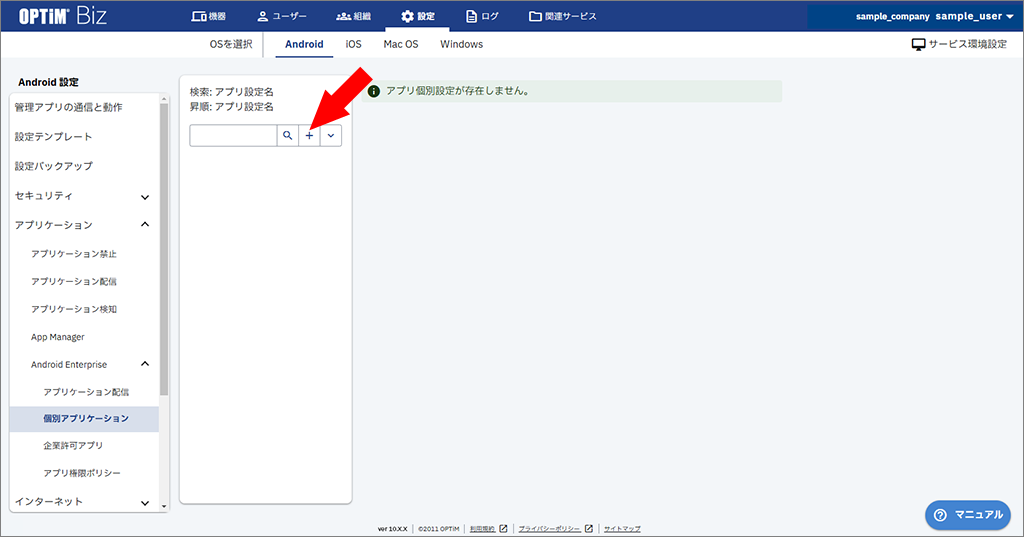Screen dimensions: 1024x537
Task: Switch to the Mac OS tab
Action: coord(401,44)
